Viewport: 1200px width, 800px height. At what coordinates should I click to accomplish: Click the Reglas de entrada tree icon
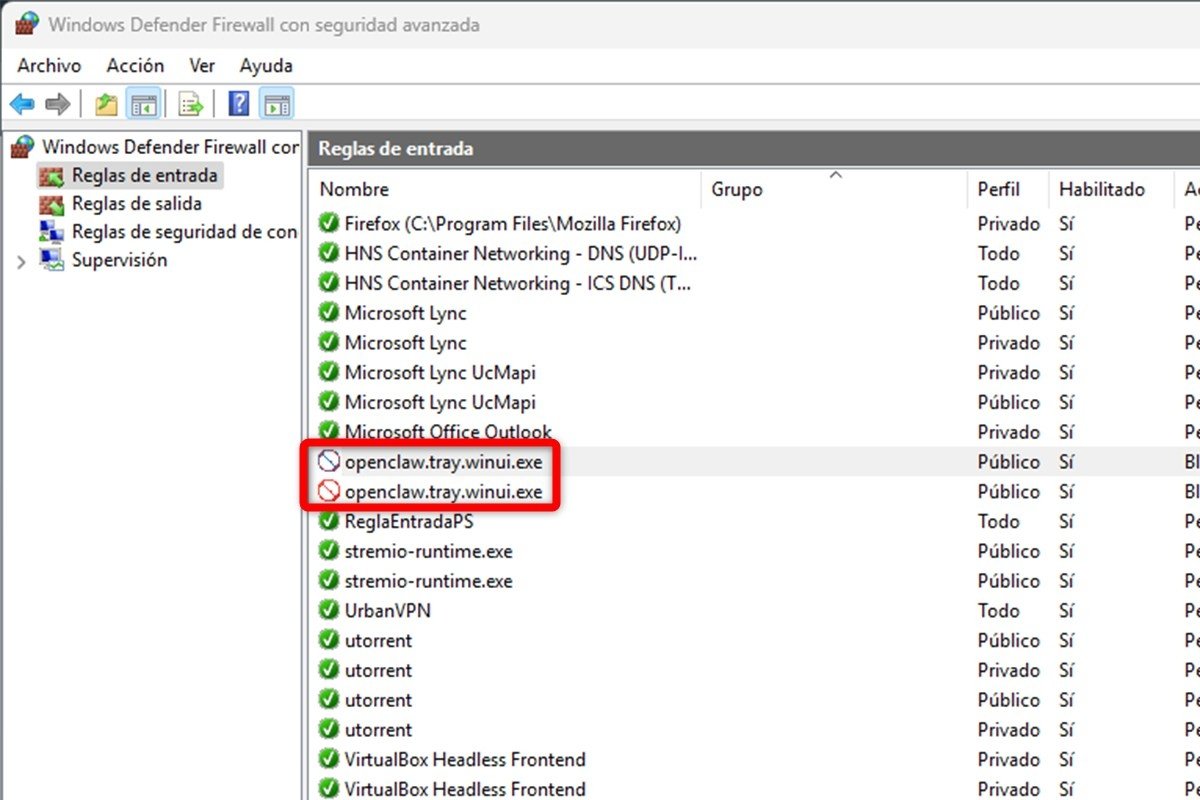click(x=51, y=176)
